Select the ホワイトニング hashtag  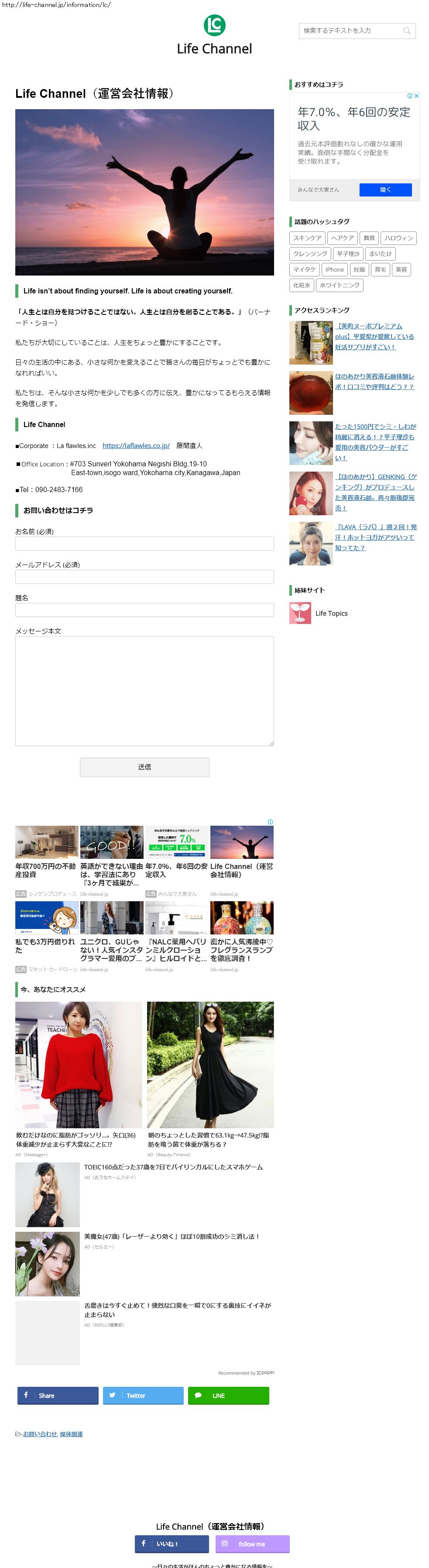click(x=340, y=285)
